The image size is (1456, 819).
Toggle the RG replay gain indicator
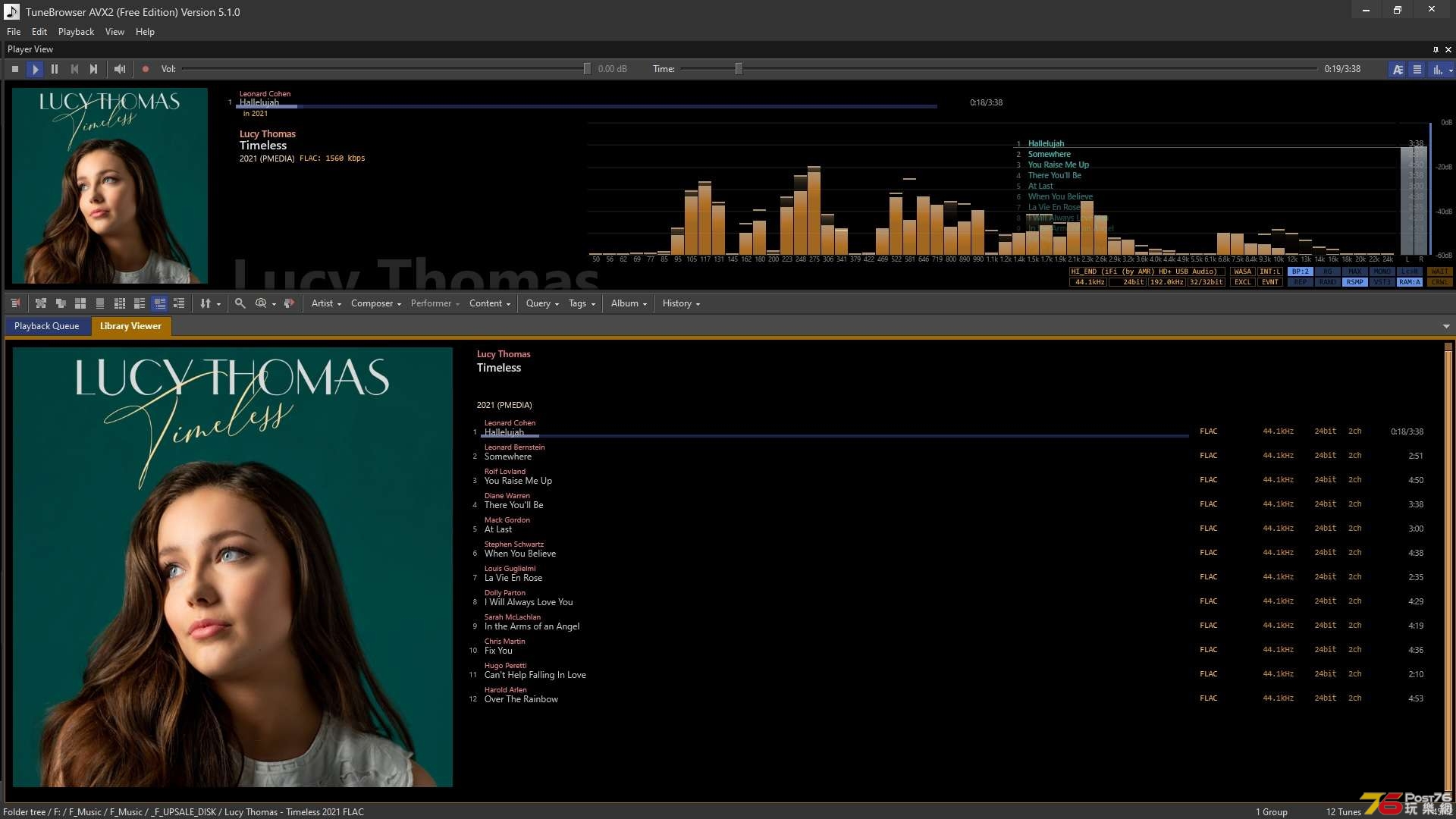(x=1328, y=271)
